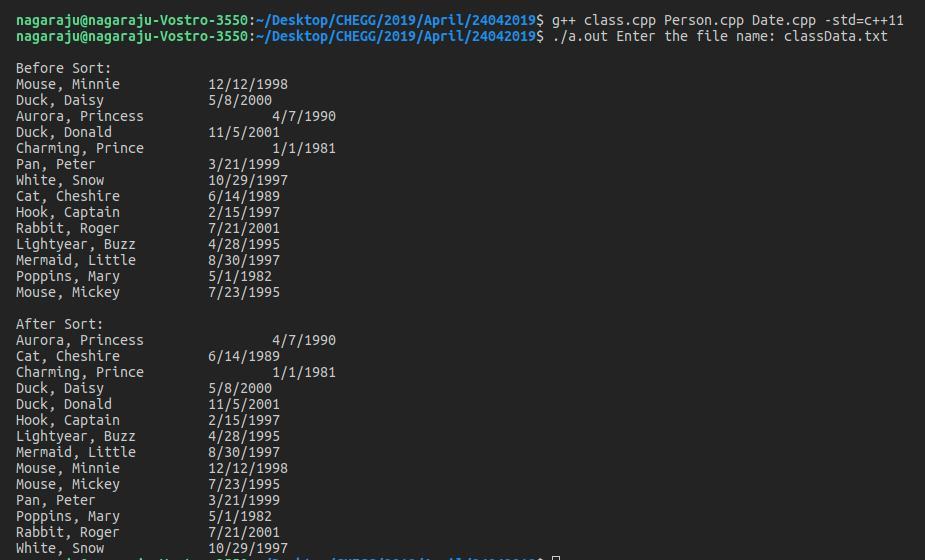Click date 7/23/1995 beside 'Mouse, Mickey' After Sort
This screenshot has width=925, height=560.
point(244,484)
